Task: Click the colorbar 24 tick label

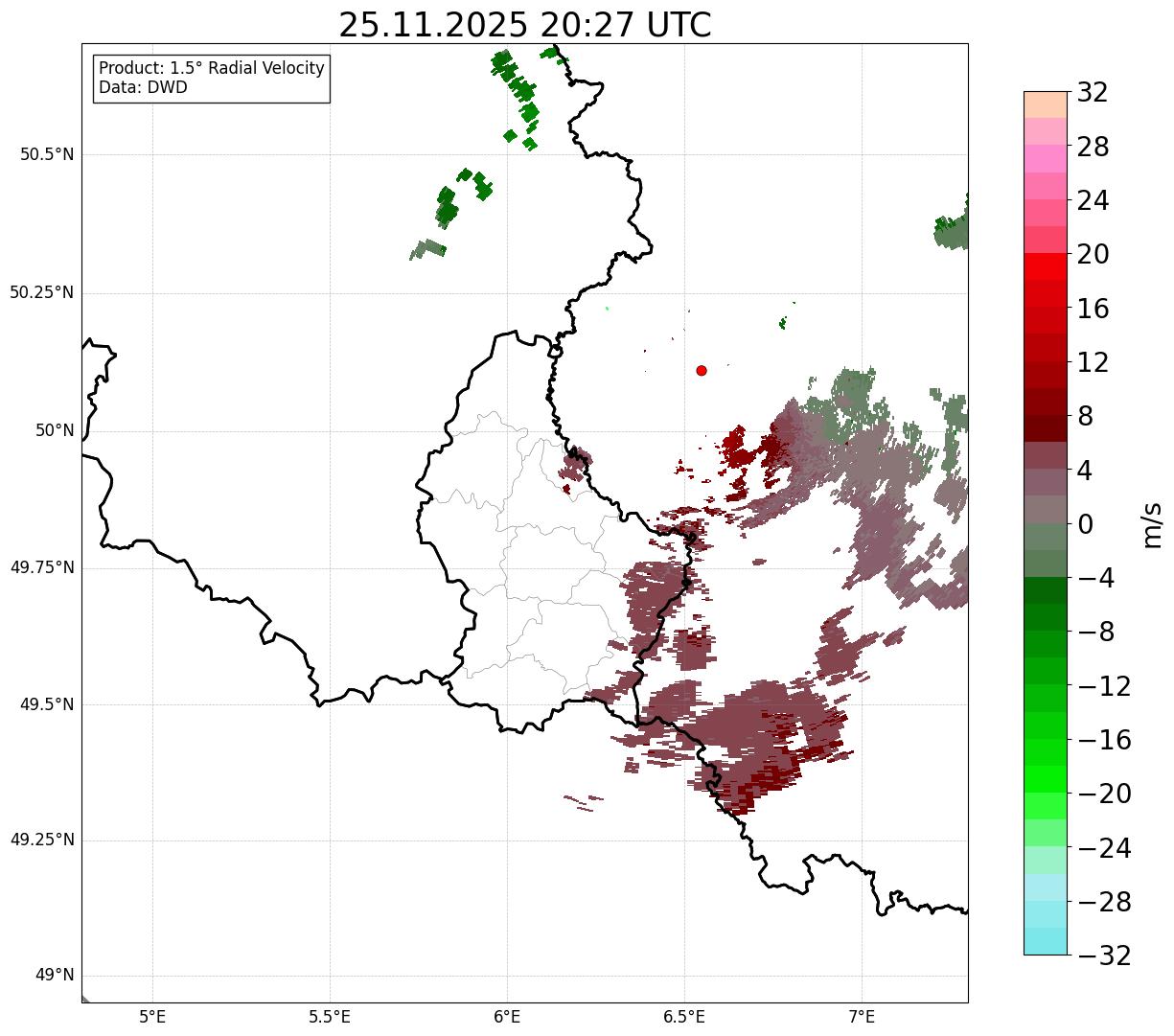Action: 1093,200
